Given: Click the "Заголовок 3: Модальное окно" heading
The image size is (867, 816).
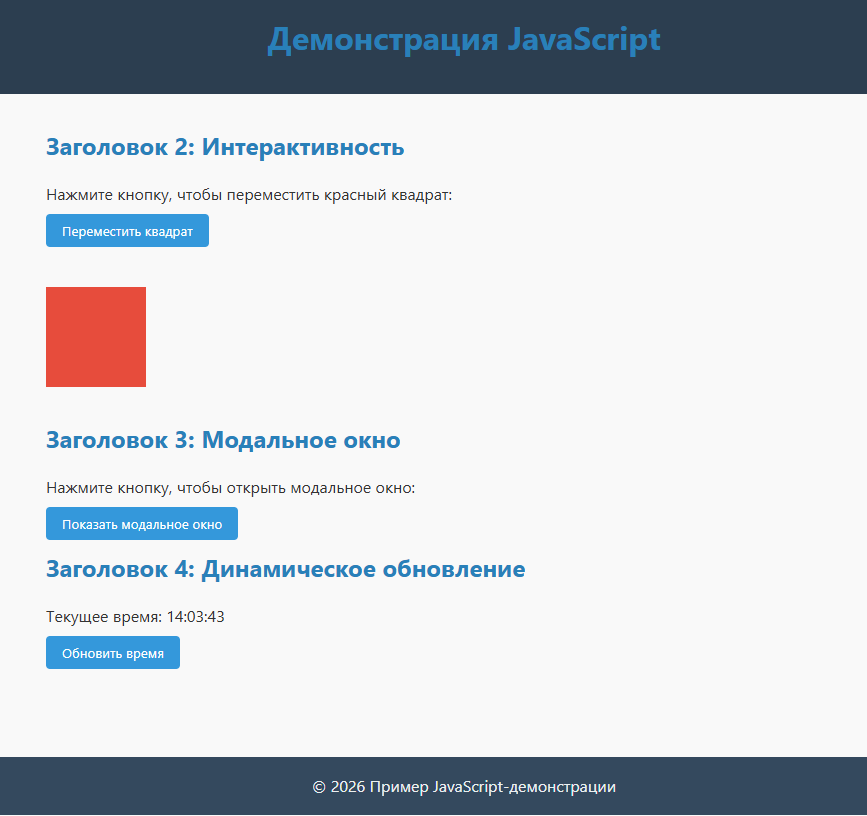Looking at the screenshot, I should (x=223, y=441).
